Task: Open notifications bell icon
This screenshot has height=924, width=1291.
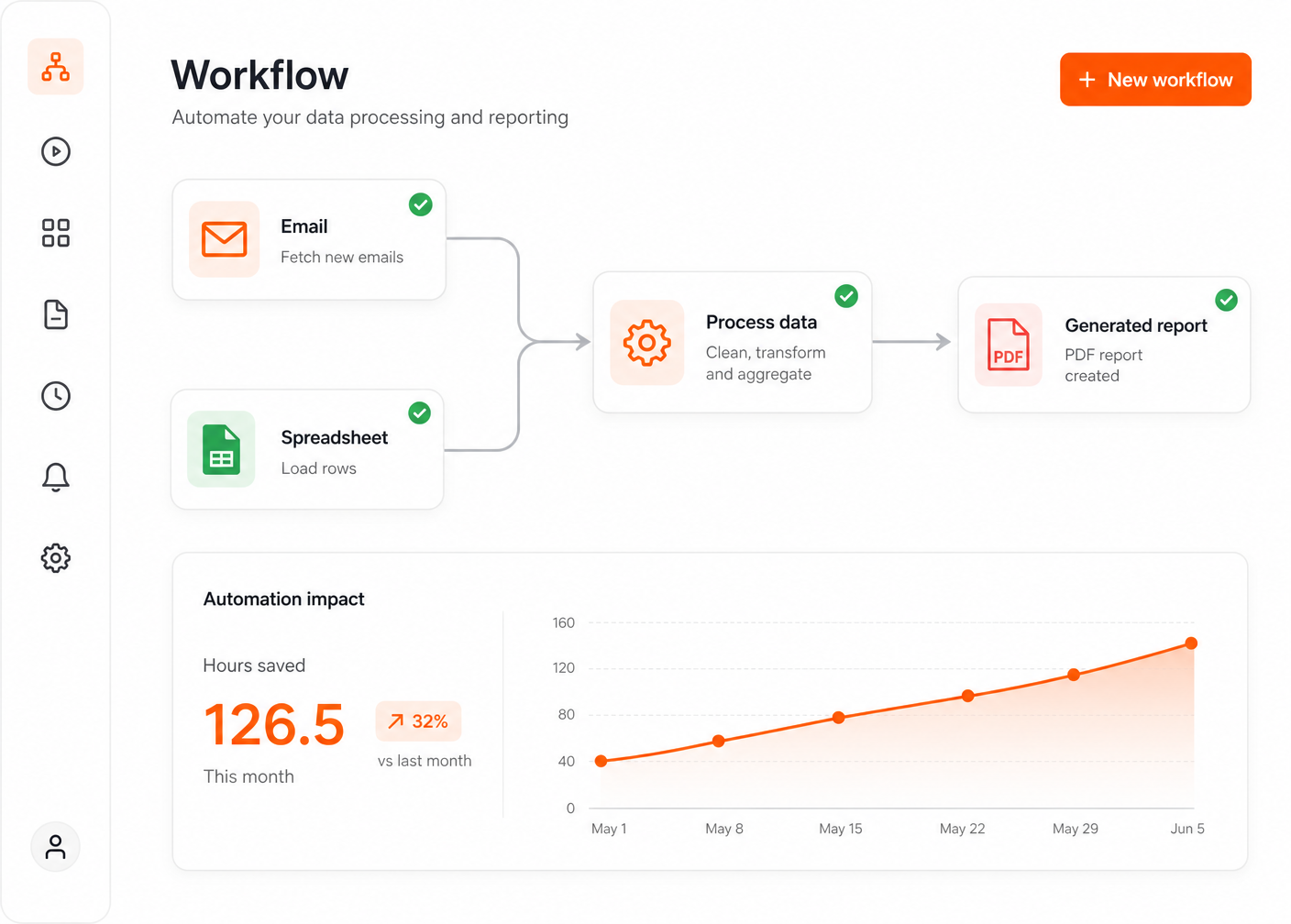Action: coord(56,477)
